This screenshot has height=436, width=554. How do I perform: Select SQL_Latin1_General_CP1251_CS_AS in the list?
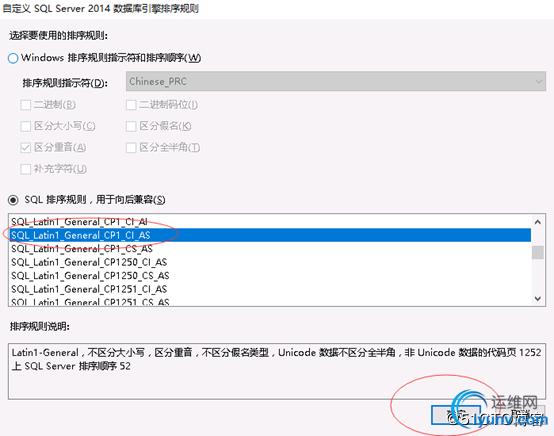click(x=270, y=301)
